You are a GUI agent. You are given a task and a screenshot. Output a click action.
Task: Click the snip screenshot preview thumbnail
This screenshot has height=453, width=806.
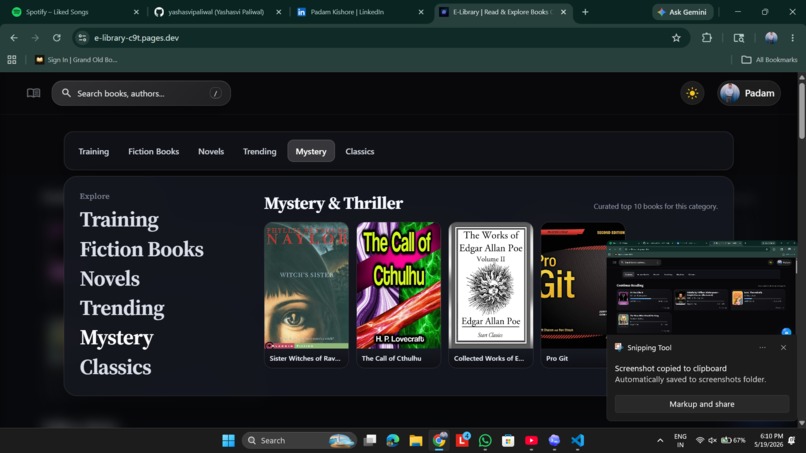click(702, 288)
